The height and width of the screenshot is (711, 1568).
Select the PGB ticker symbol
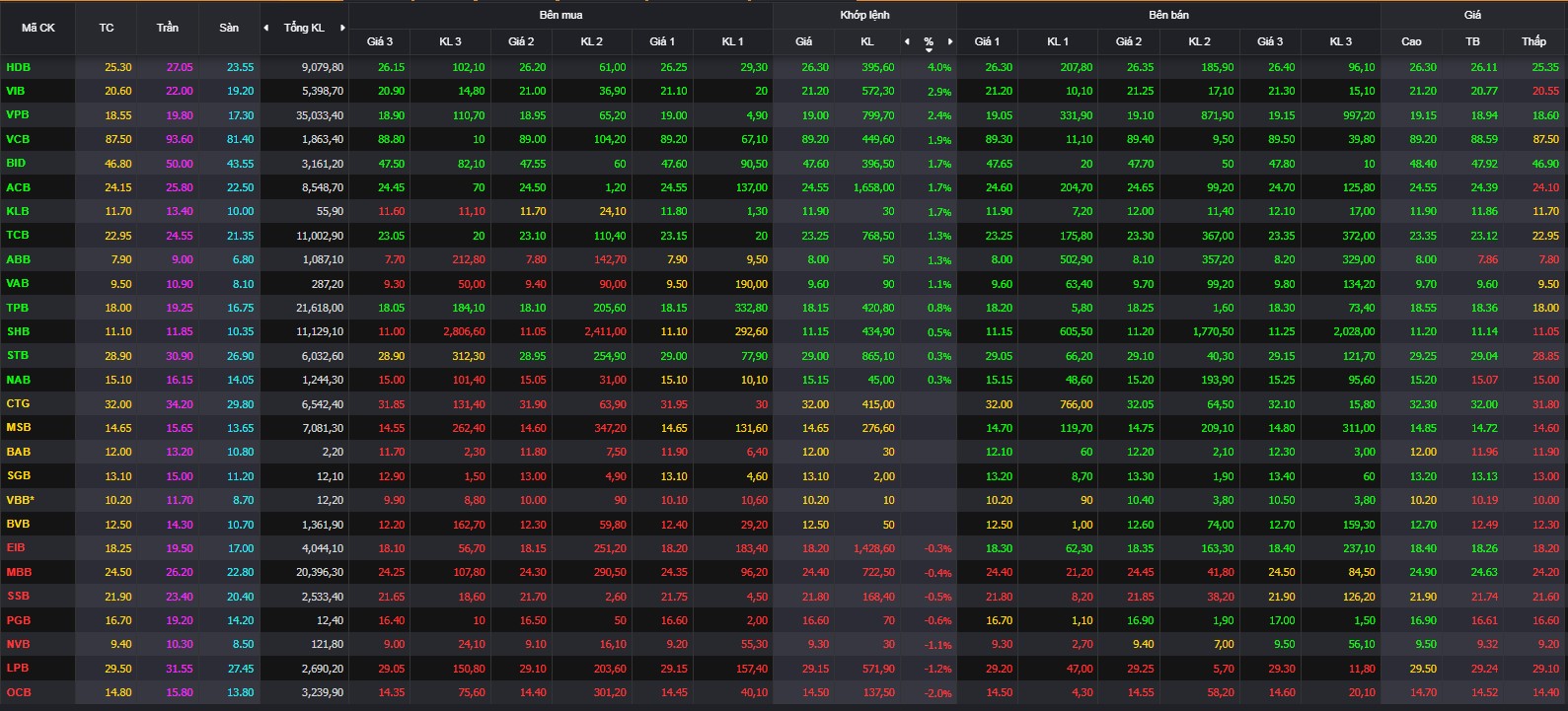[18, 620]
